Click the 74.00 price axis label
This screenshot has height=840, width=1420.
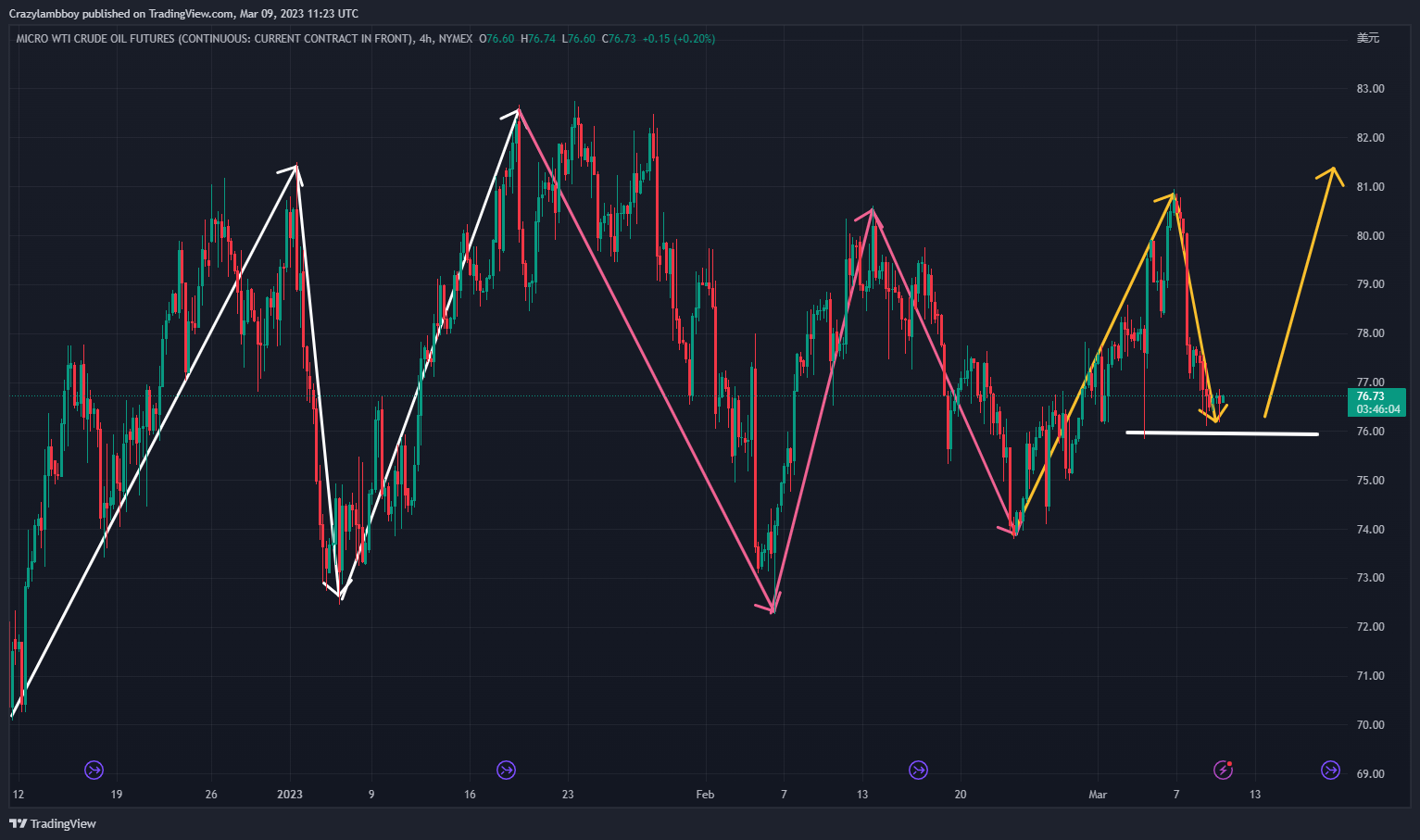(1370, 530)
